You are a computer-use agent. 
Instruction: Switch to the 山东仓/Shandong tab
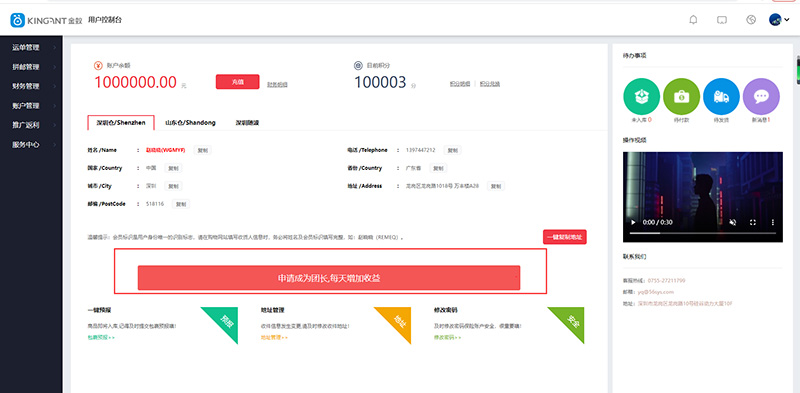pos(190,123)
